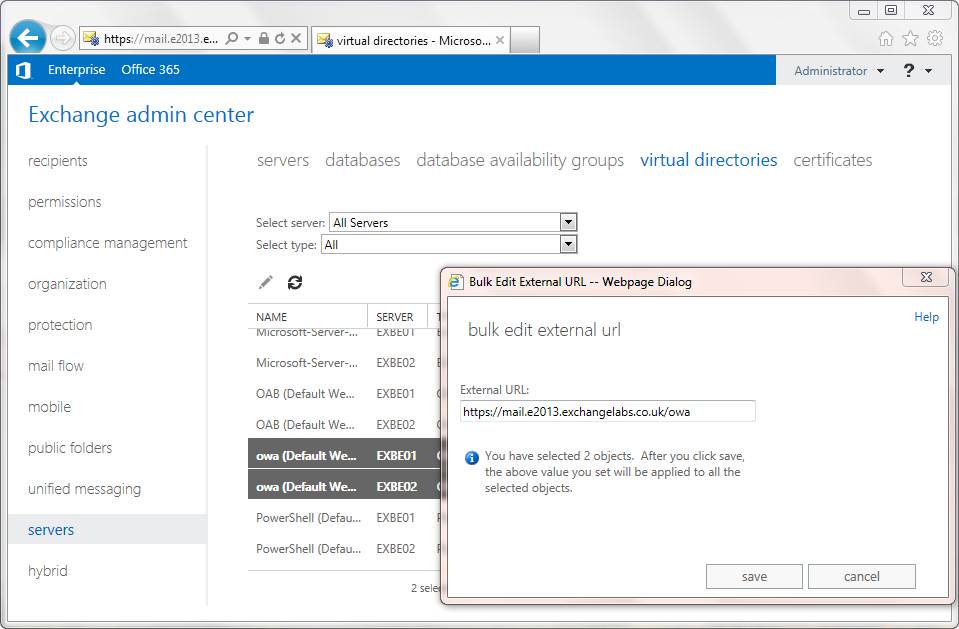
Task: Click the browser Home icon
Action: 886,39
